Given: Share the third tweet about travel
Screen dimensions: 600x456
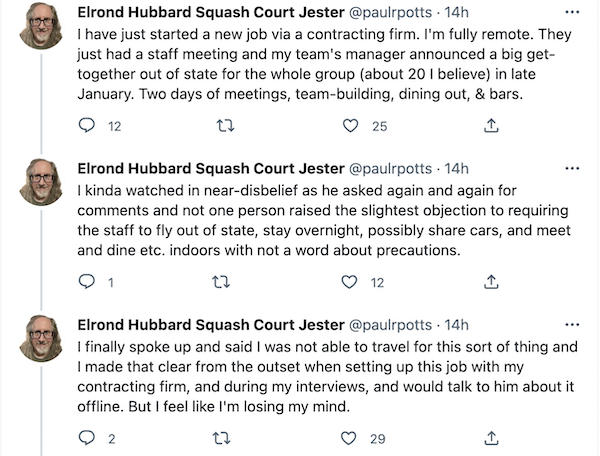Looking at the screenshot, I should coord(491,438).
